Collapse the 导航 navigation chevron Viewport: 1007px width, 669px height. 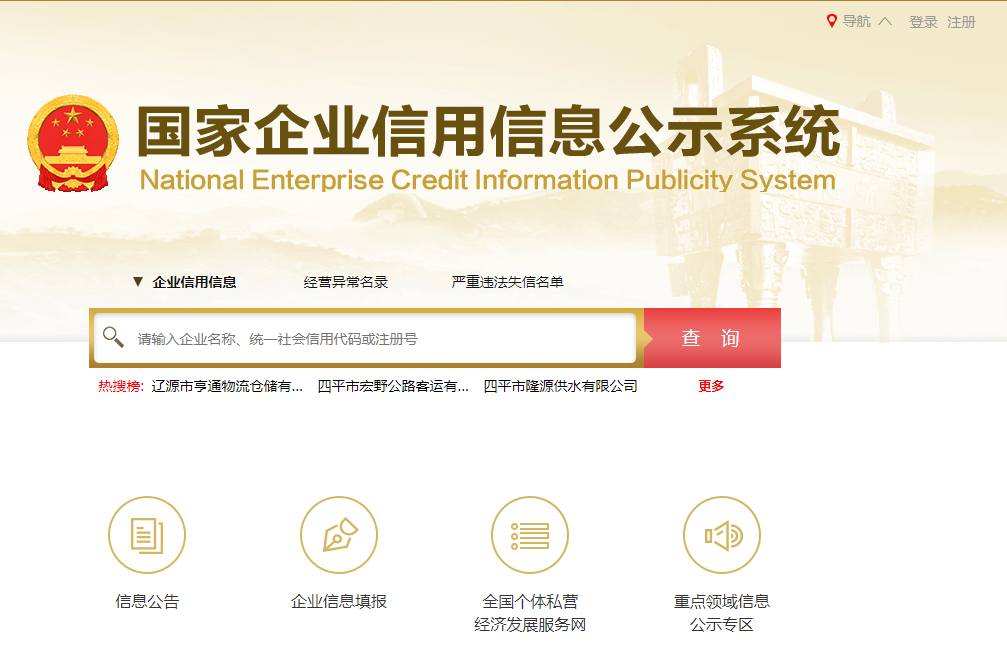pos(886,19)
